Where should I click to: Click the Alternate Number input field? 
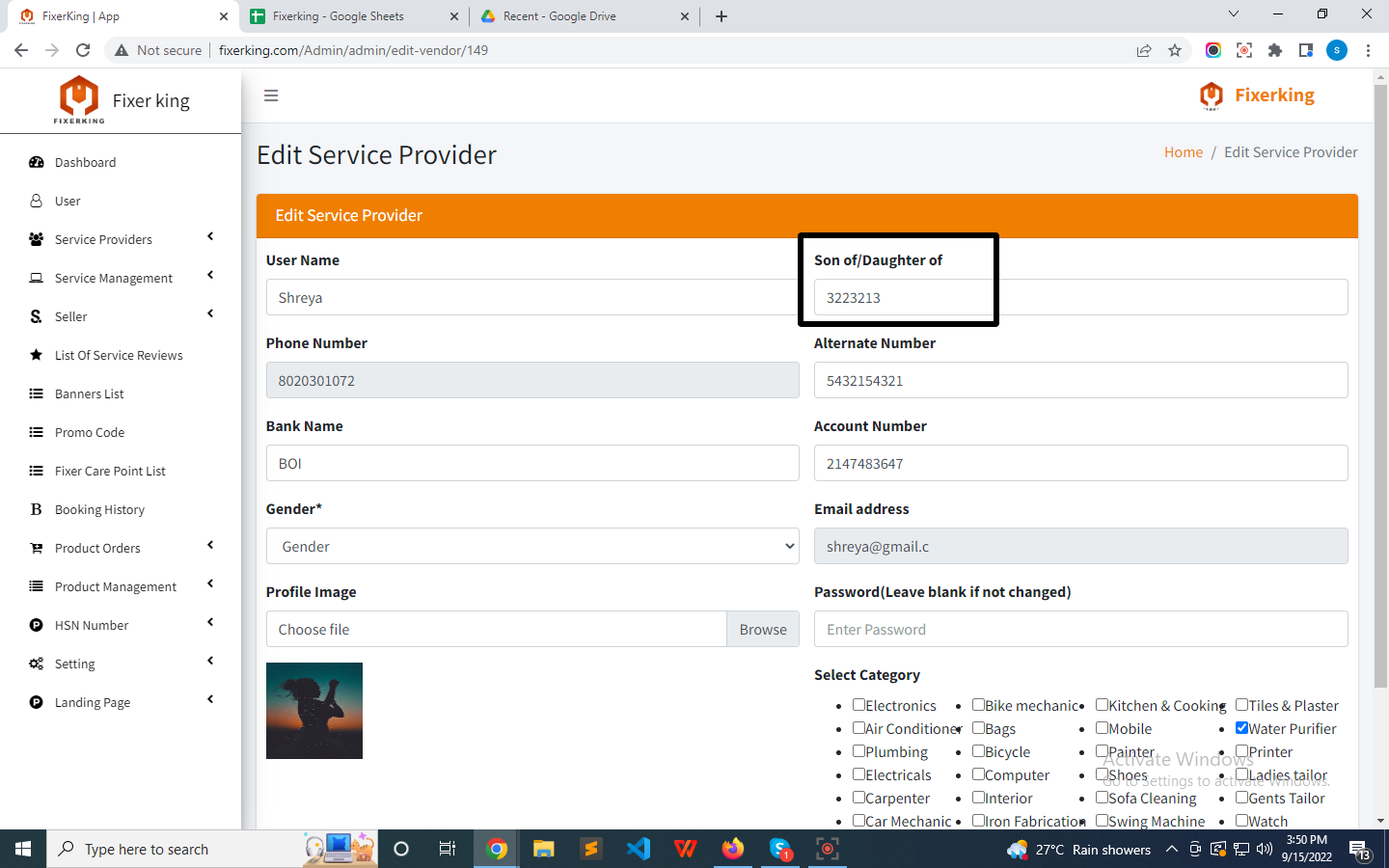1080,380
